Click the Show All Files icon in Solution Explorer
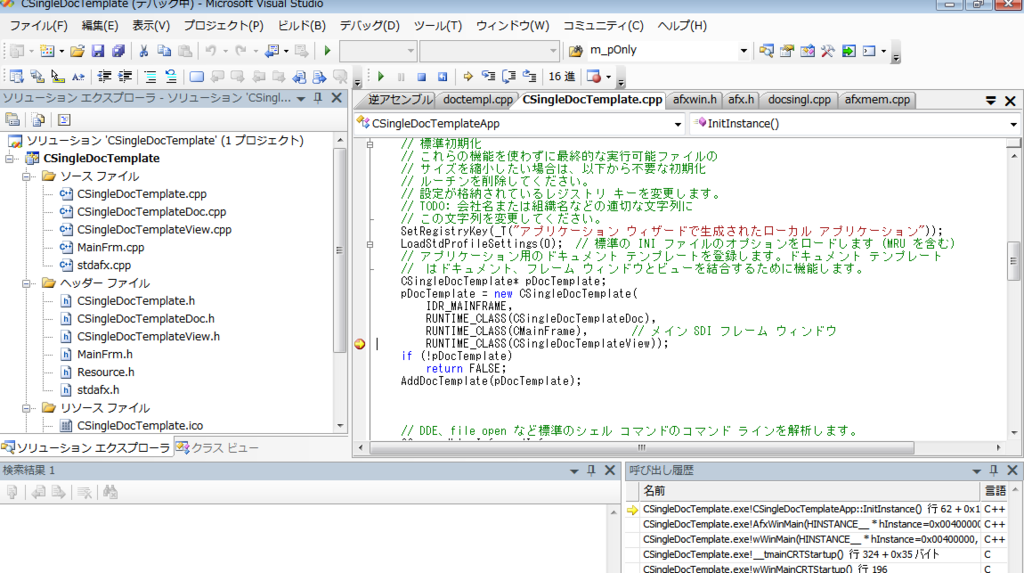 pos(38,120)
